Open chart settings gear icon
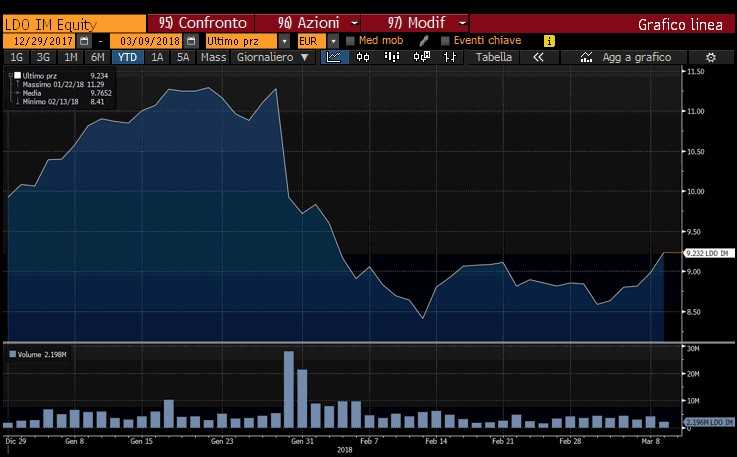Viewport: 737px width, 457px height. point(711,57)
